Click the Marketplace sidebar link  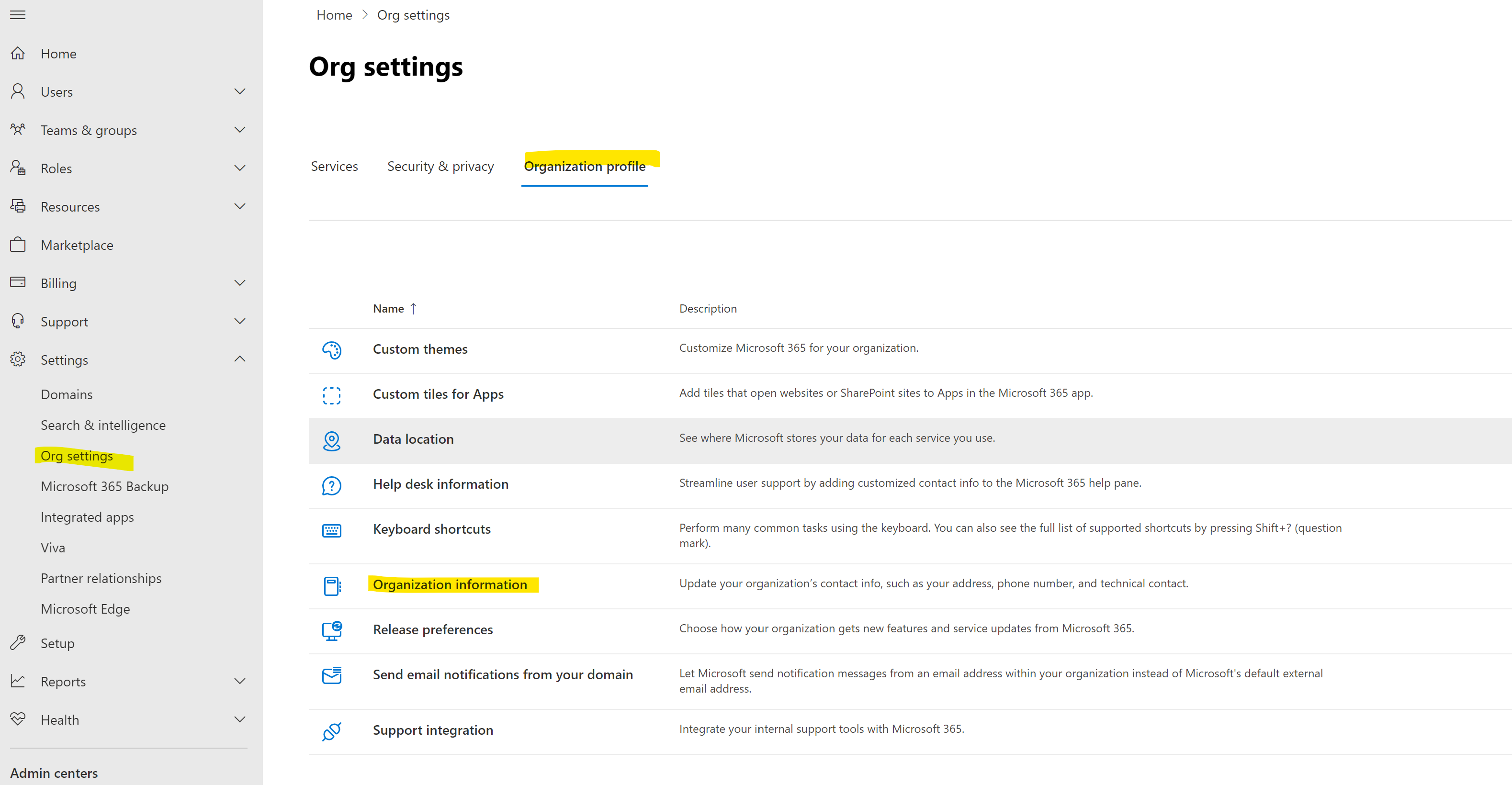[x=77, y=244]
